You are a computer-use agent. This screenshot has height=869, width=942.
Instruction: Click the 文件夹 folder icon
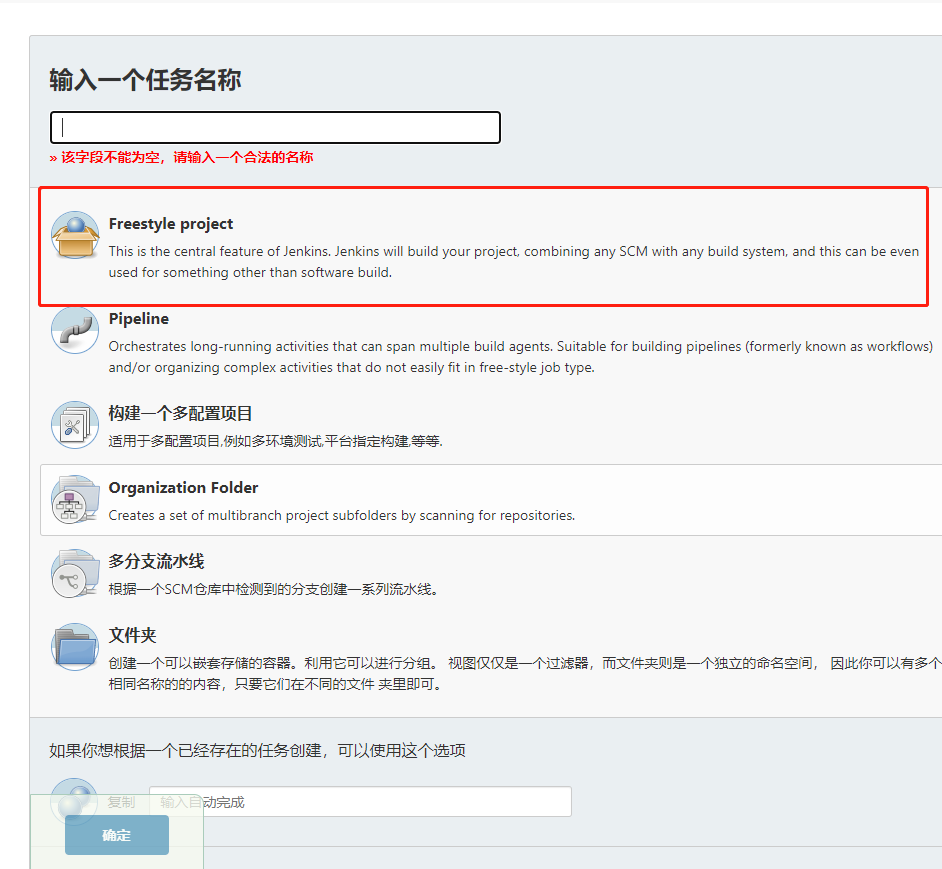74,648
